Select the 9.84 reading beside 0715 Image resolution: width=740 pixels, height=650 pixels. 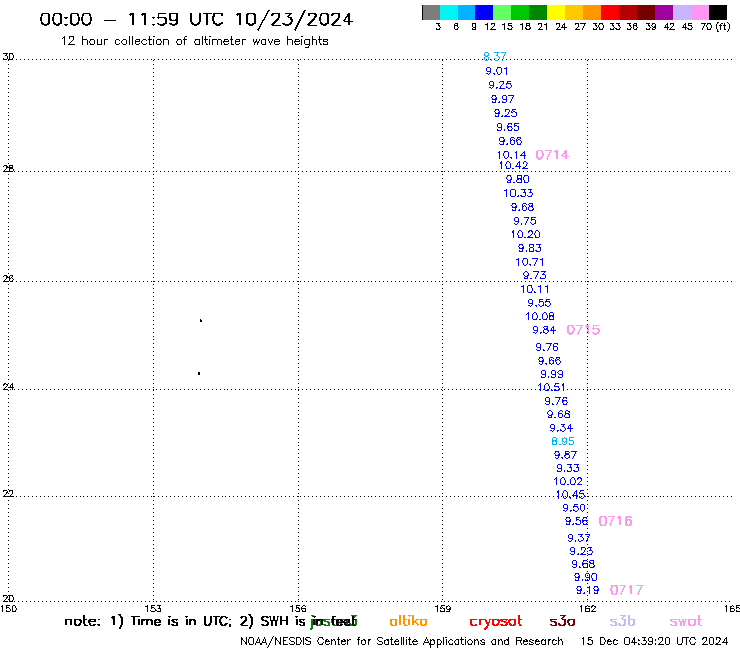(x=544, y=330)
